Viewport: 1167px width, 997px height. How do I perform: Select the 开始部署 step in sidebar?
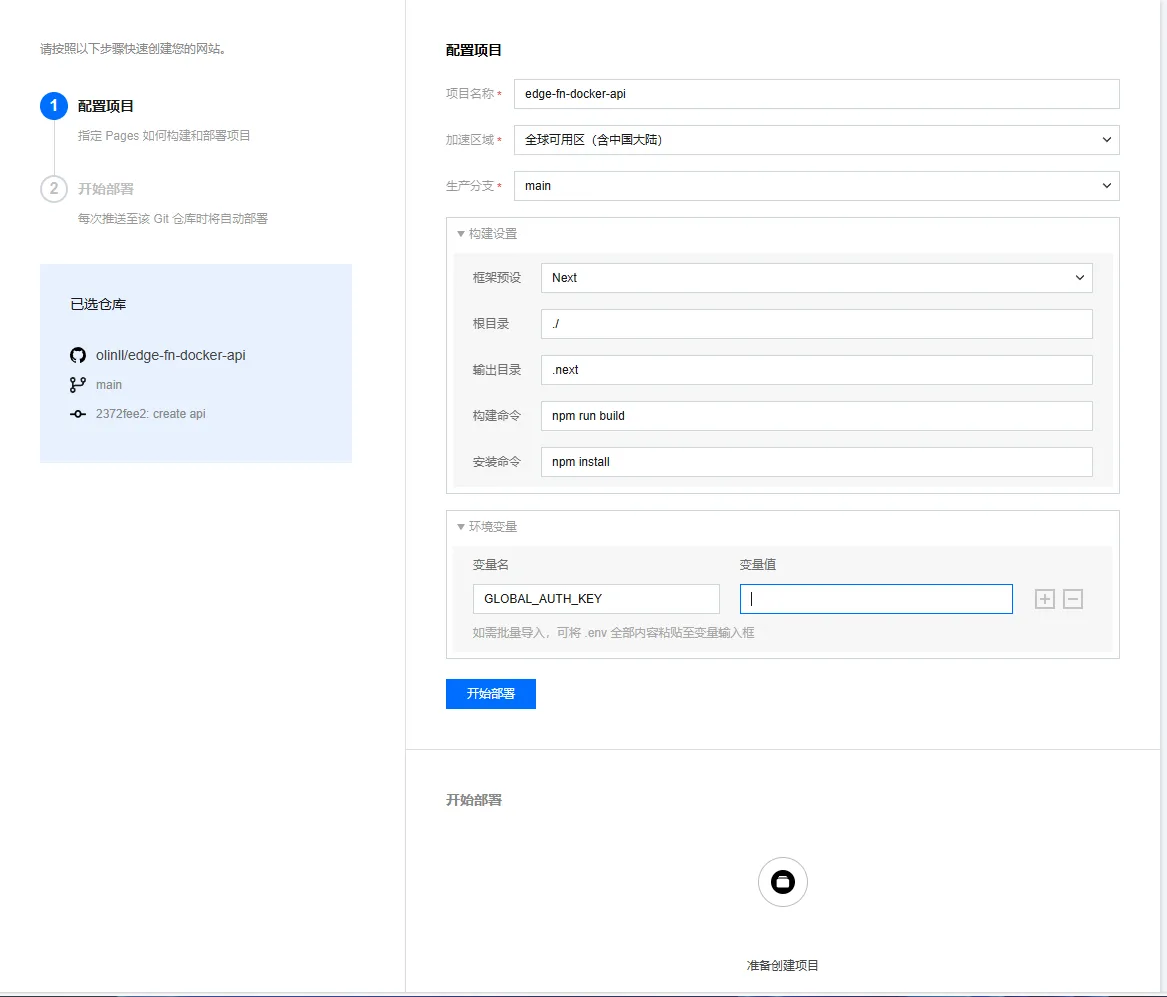point(106,189)
